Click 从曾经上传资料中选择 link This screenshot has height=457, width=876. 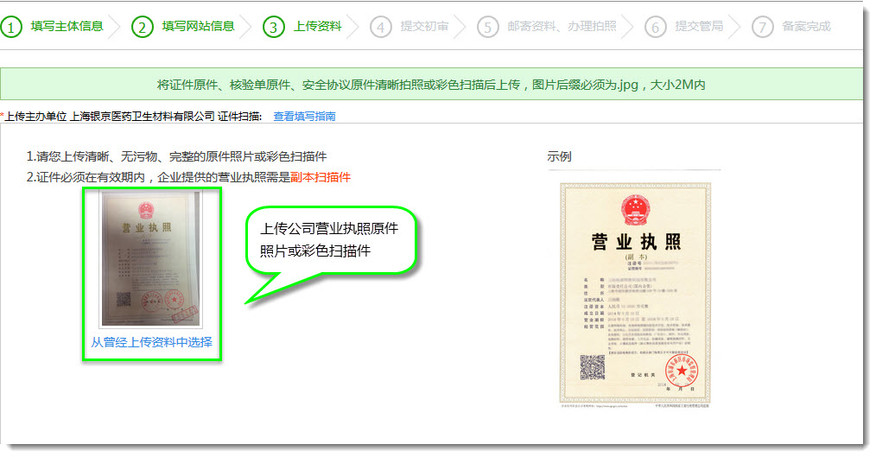tap(151, 342)
